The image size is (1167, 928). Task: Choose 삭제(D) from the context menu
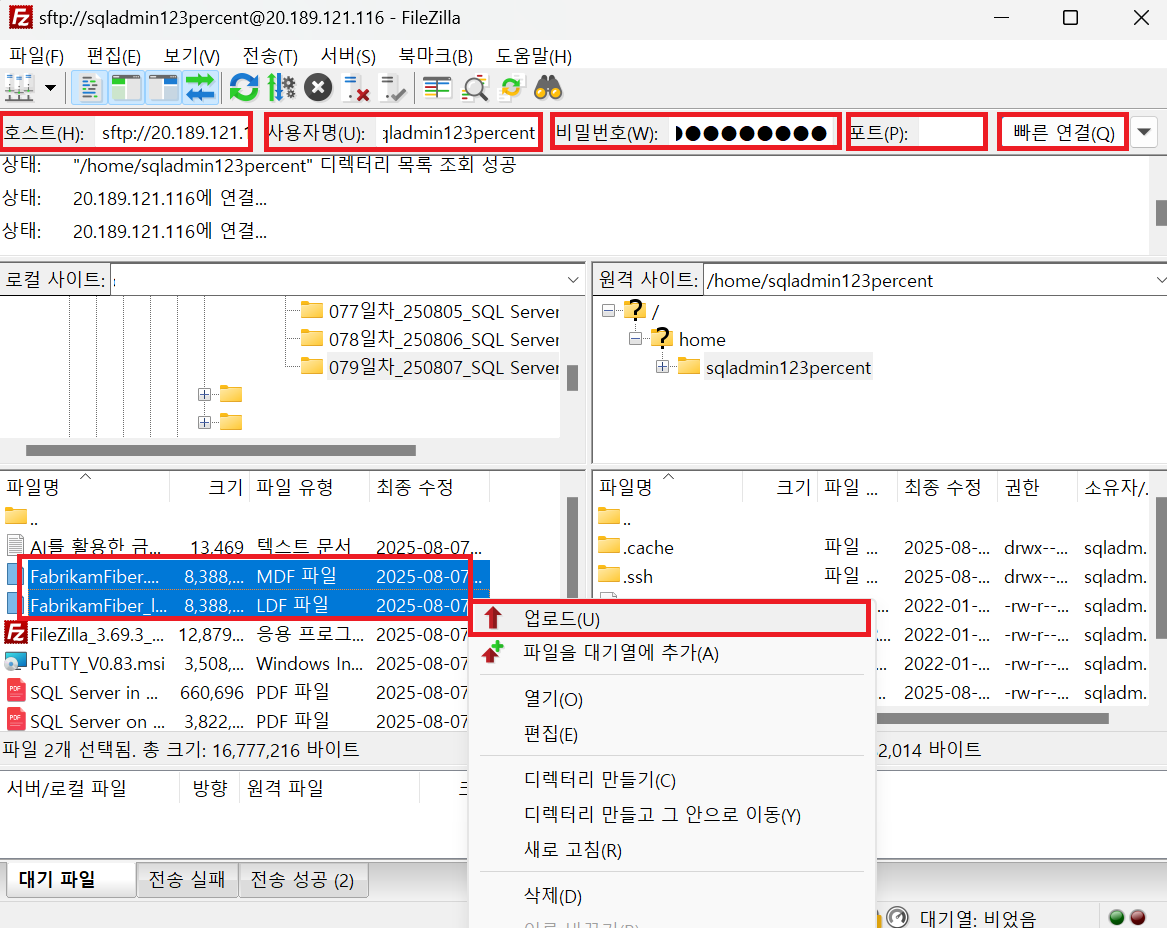[669, 896]
